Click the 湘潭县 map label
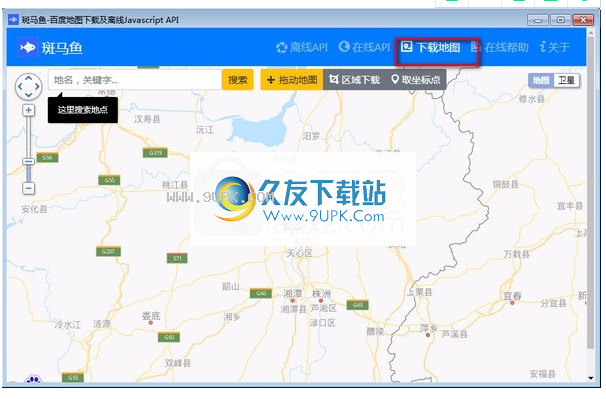Screen dimensions: 606x399 pos(294,309)
